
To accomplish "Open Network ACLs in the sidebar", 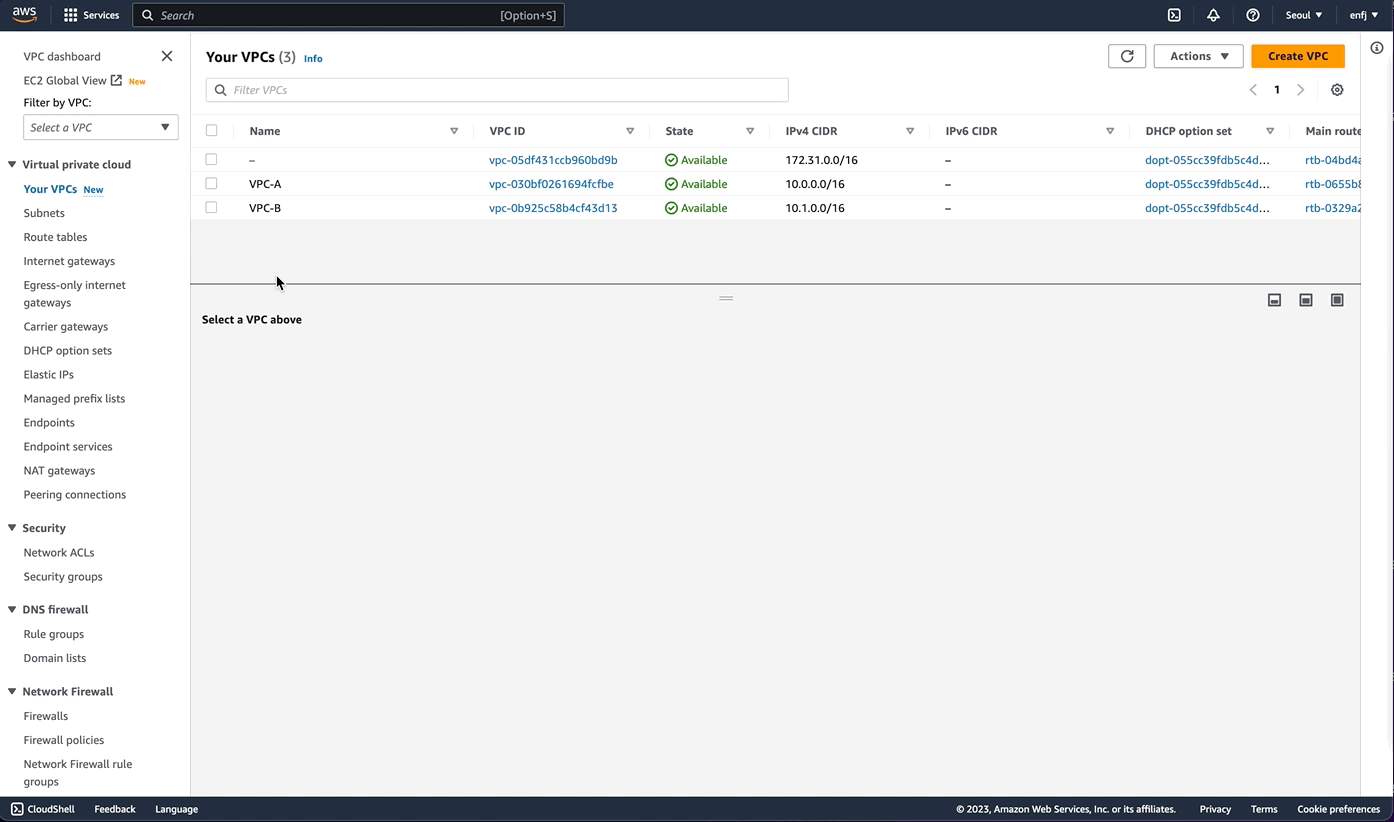I will 59,552.
